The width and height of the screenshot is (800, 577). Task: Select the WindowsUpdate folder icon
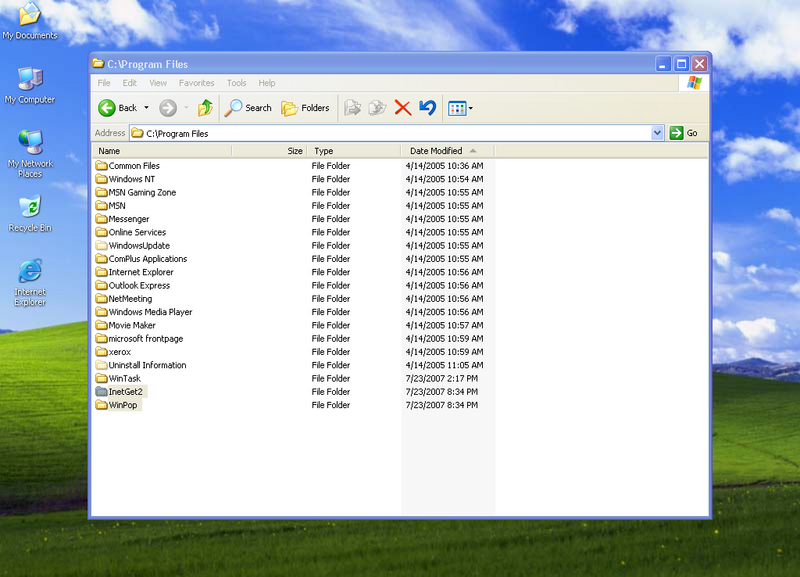point(102,245)
